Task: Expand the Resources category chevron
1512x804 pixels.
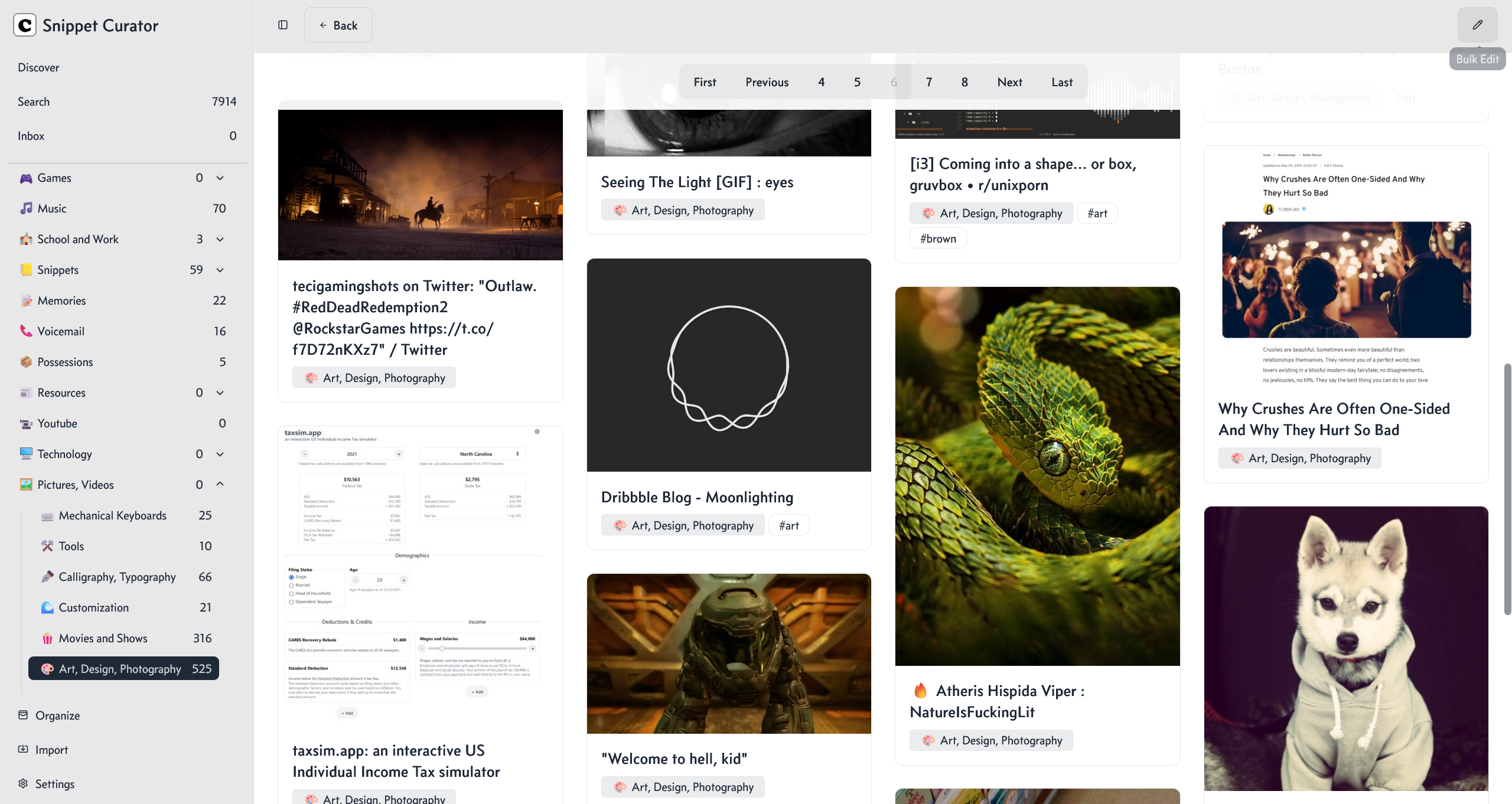Action: pos(220,393)
